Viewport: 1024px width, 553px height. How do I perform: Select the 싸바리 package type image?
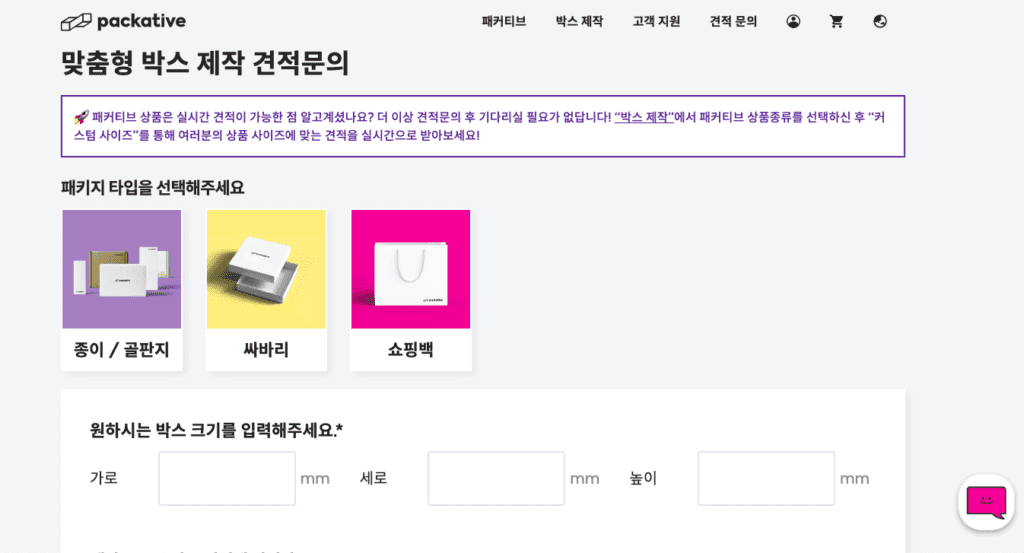(x=266, y=269)
